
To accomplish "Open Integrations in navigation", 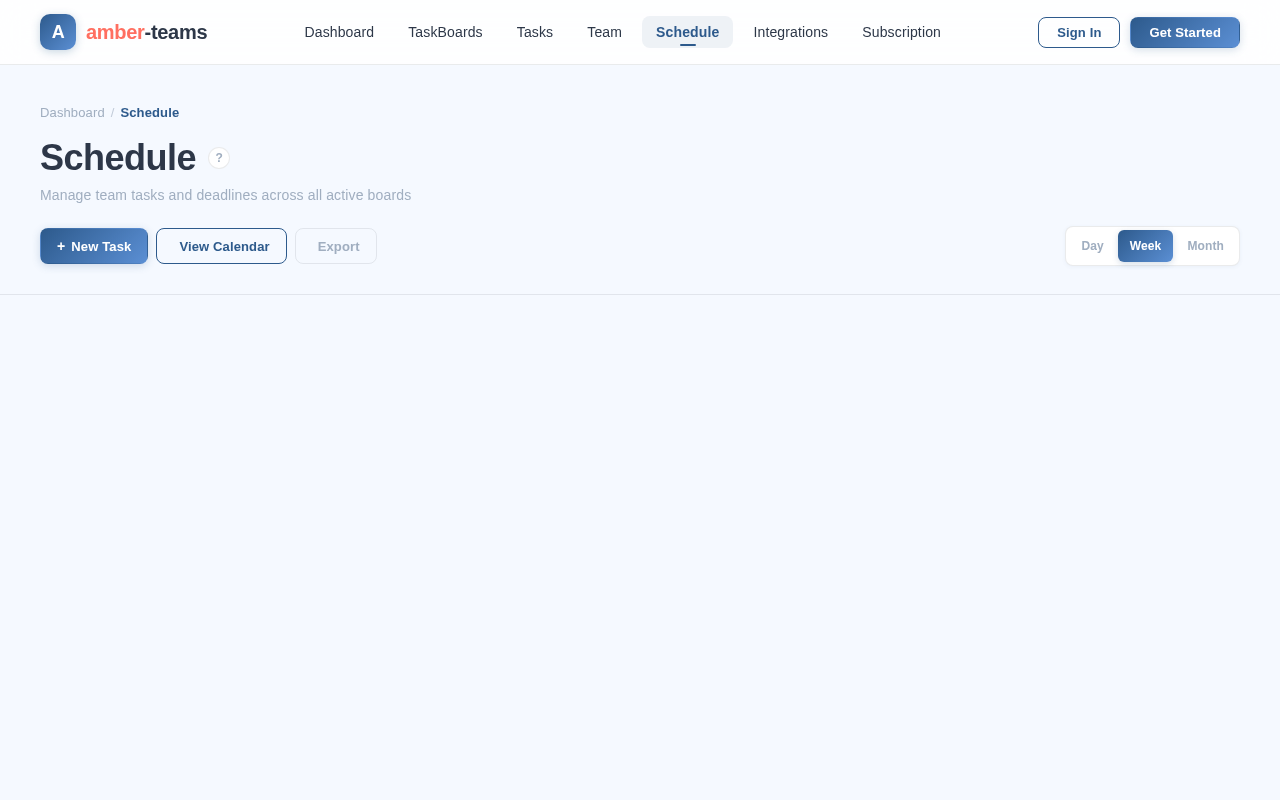I will tap(791, 32).
